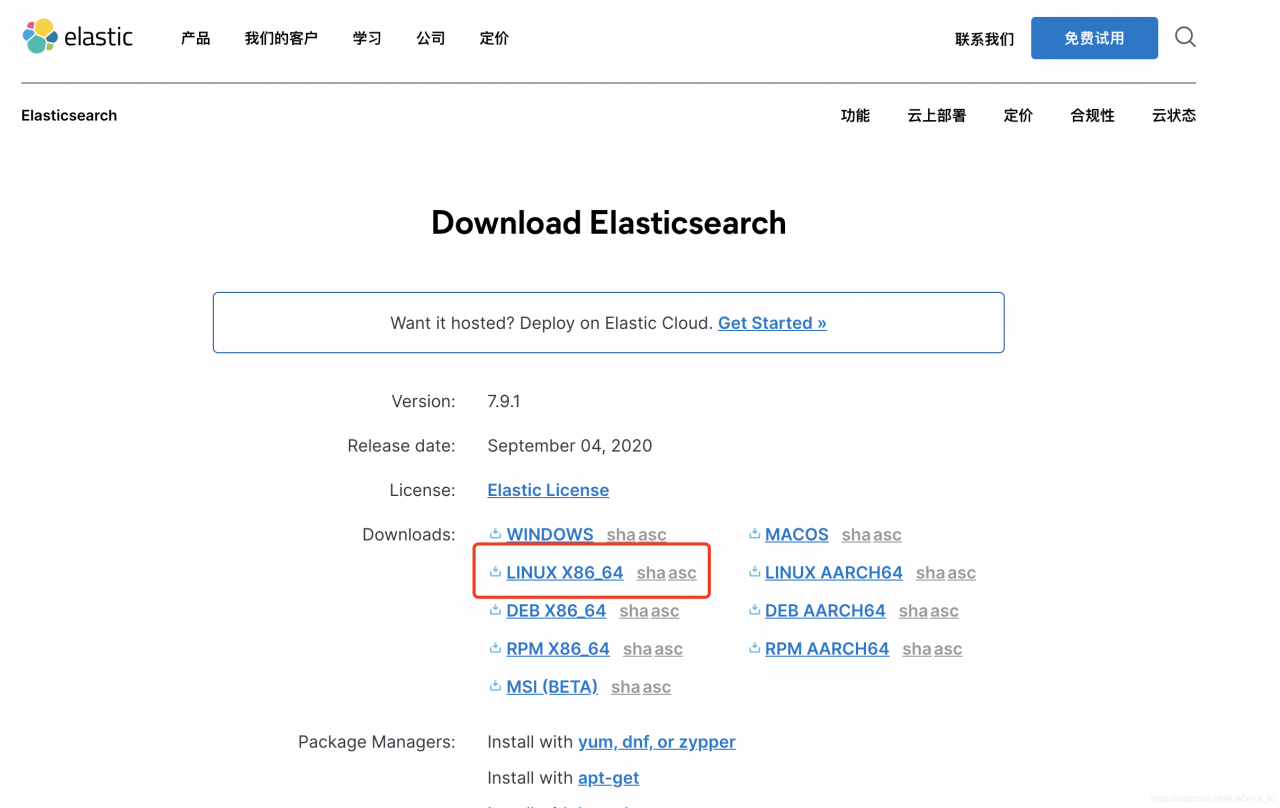
Task: Open the Elastic License link
Action: coord(548,490)
